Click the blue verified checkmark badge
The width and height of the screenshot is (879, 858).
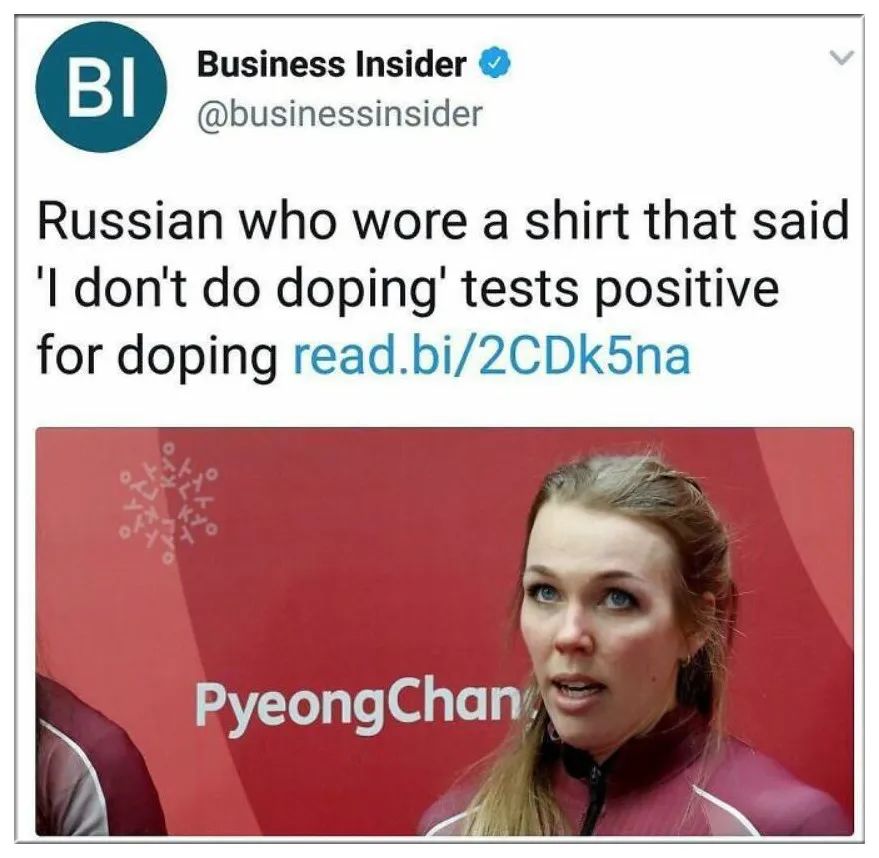click(x=494, y=64)
